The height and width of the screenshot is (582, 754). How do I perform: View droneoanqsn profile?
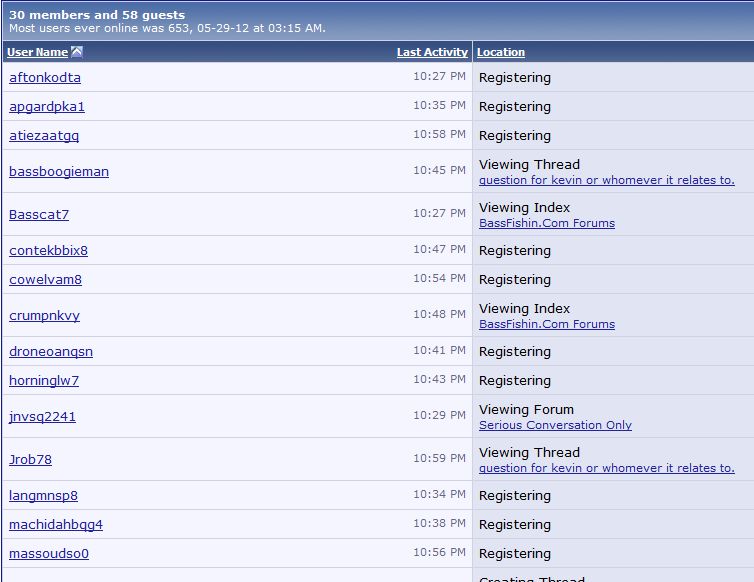pyautogui.click(x=51, y=352)
